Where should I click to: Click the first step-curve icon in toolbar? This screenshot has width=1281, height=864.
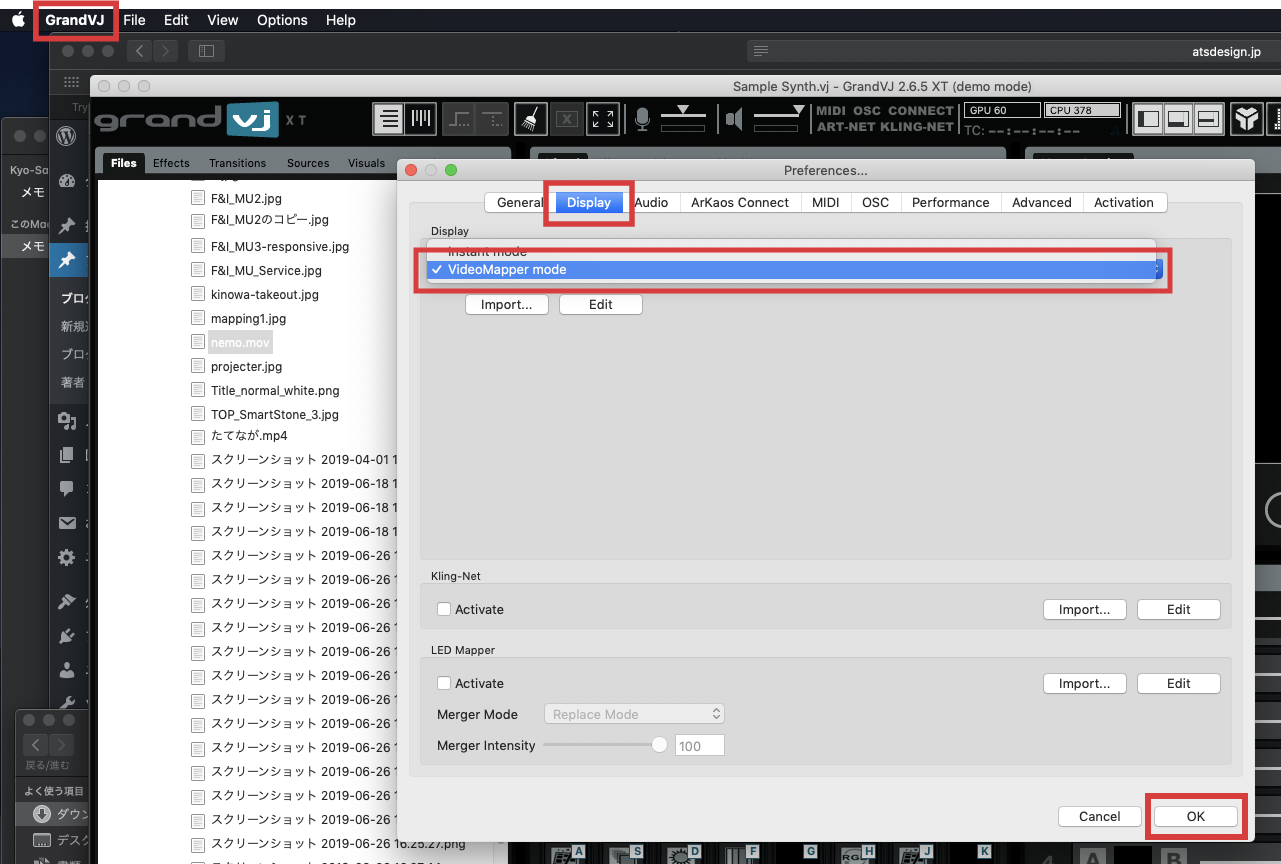[459, 119]
